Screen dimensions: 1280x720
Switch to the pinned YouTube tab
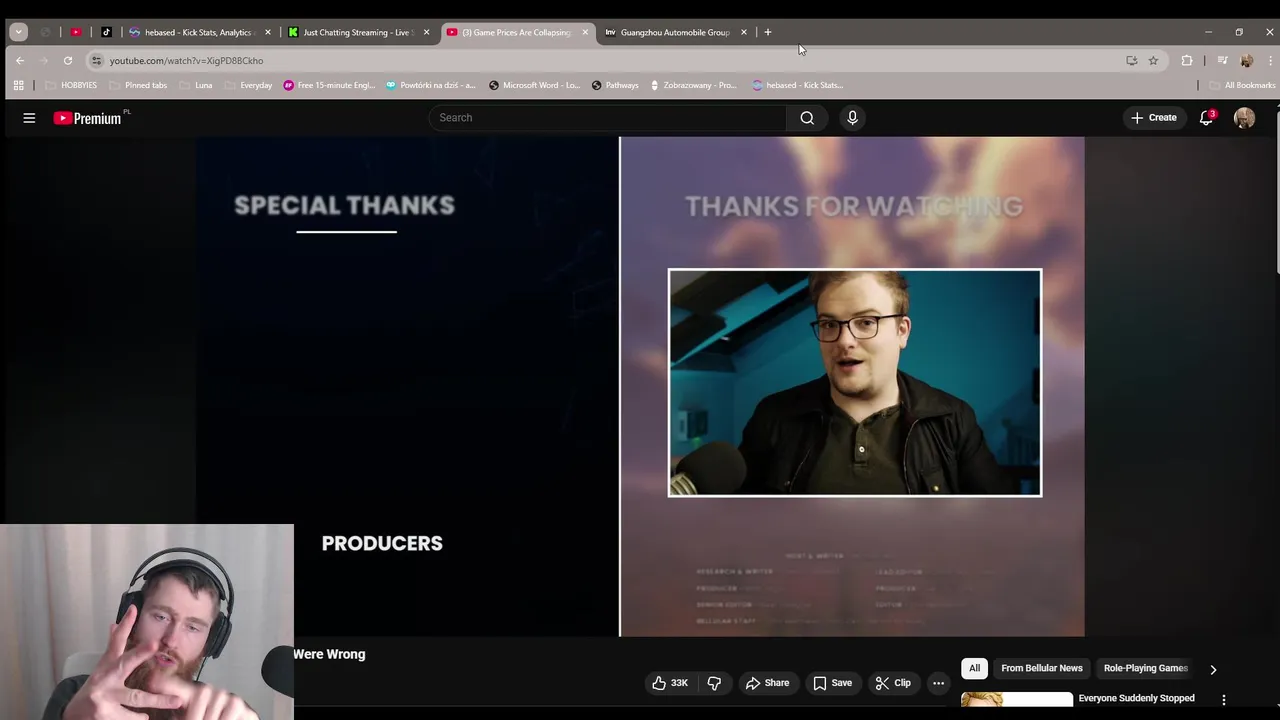tap(76, 32)
